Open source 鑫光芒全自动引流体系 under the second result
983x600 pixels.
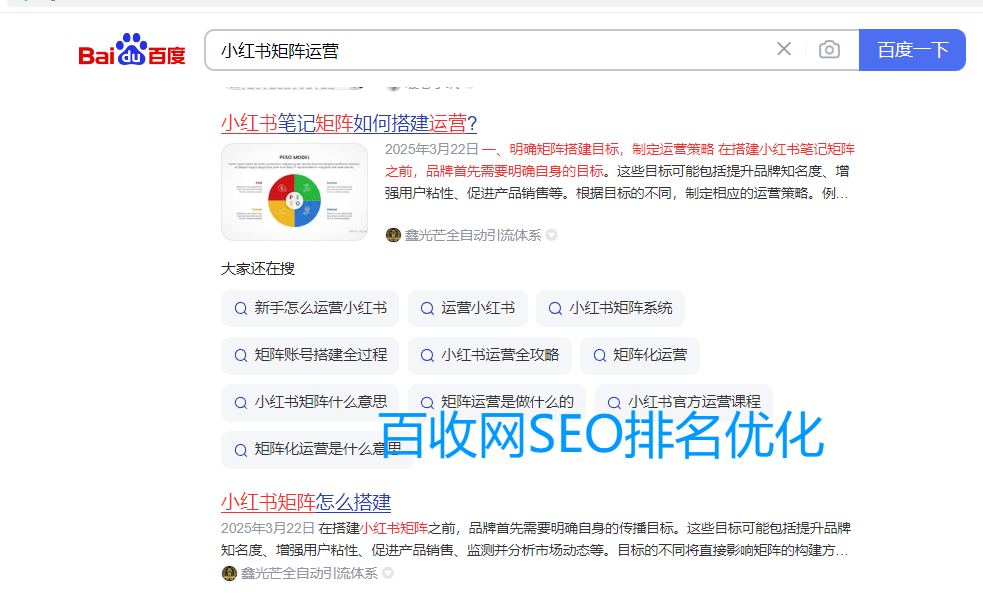click(x=309, y=573)
